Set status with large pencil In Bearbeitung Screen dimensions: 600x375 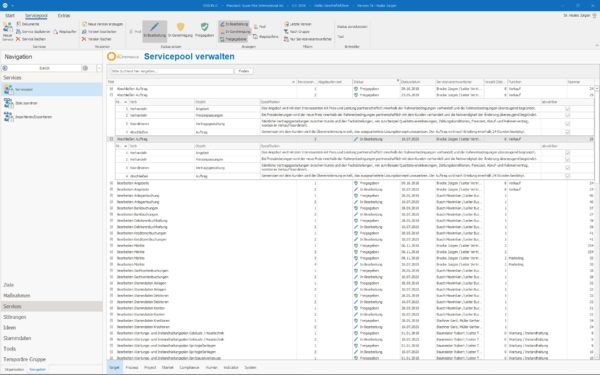(155, 30)
